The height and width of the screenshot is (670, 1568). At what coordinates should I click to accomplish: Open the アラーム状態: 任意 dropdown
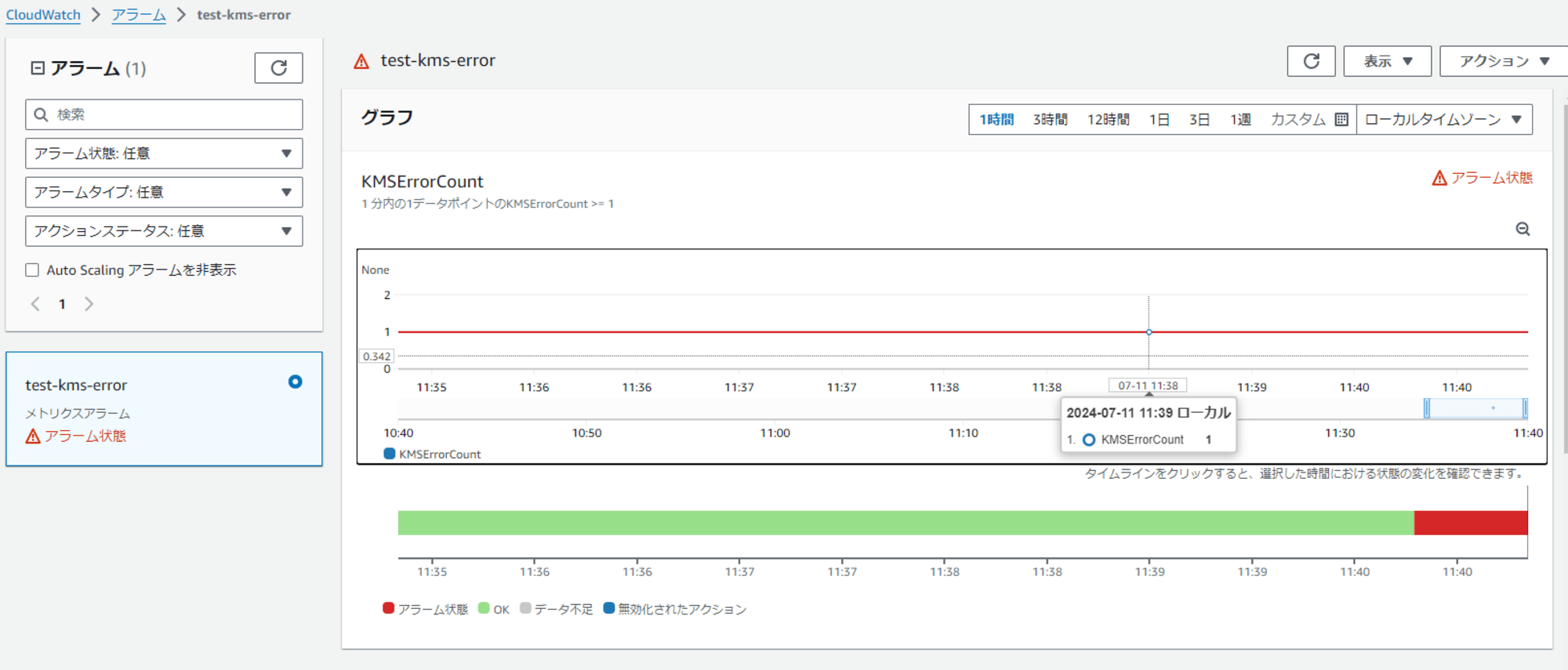coord(164,154)
